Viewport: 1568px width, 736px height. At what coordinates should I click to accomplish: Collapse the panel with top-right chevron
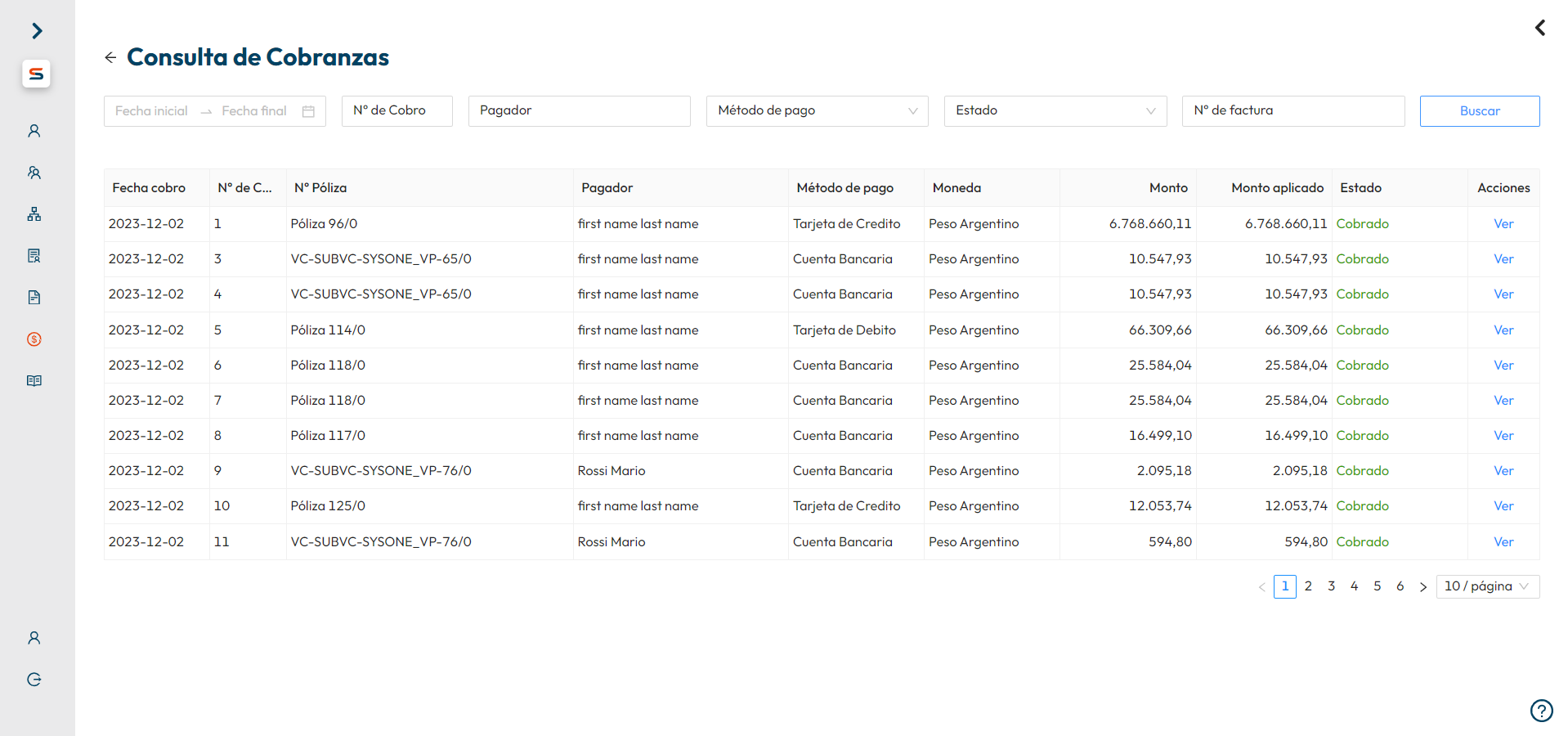(x=1540, y=29)
